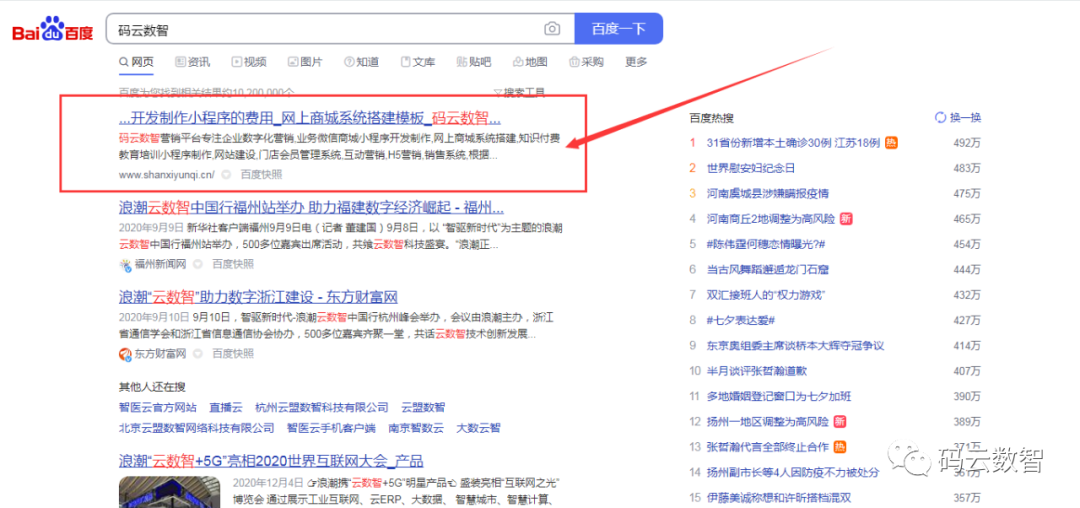Open hot search 东京奥组委主席谈桥本大辉夺冠争议
The image size is (1080, 508).
pyautogui.click(x=796, y=346)
